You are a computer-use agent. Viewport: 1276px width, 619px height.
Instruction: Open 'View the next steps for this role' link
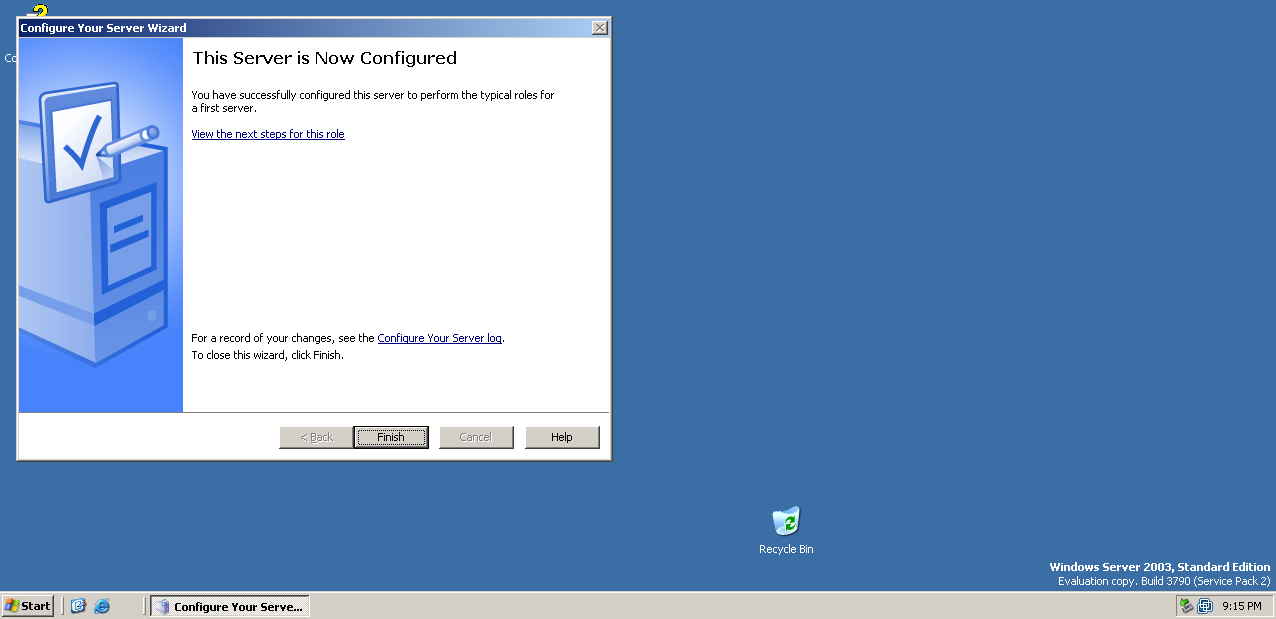click(x=268, y=134)
